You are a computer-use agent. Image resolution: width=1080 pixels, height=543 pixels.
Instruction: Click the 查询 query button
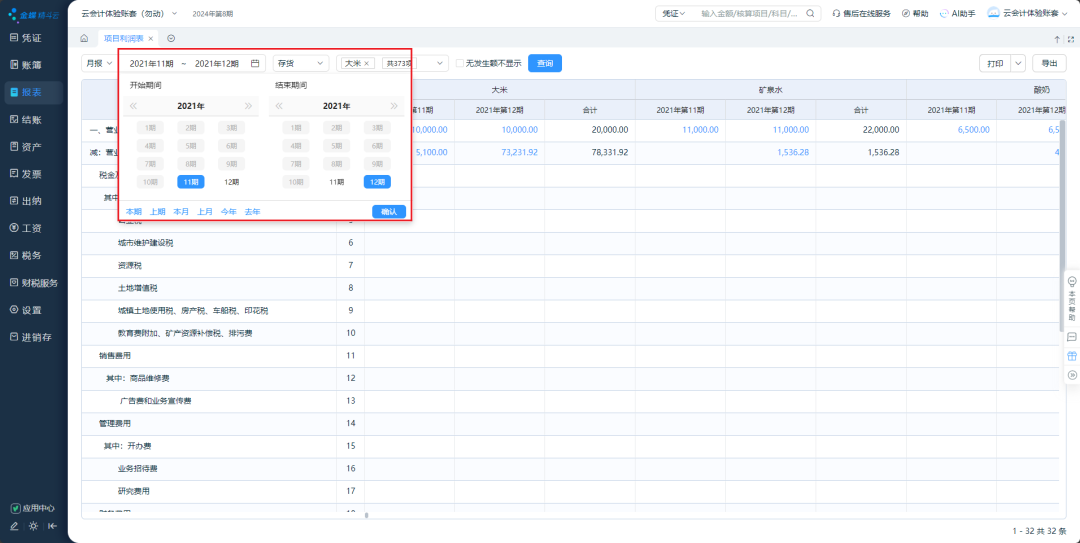point(545,63)
